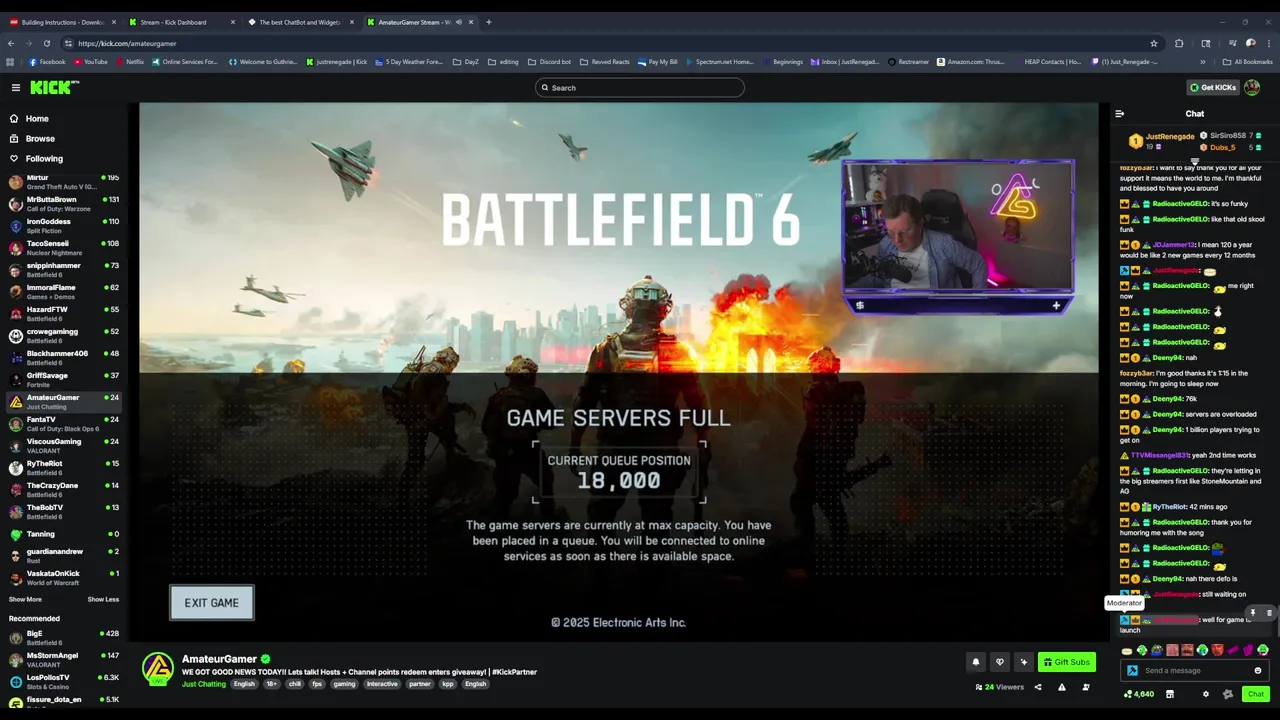Reload the page in browser toolbar
The height and width of the screenshot is (720, 1280).
tap(46, 43)
